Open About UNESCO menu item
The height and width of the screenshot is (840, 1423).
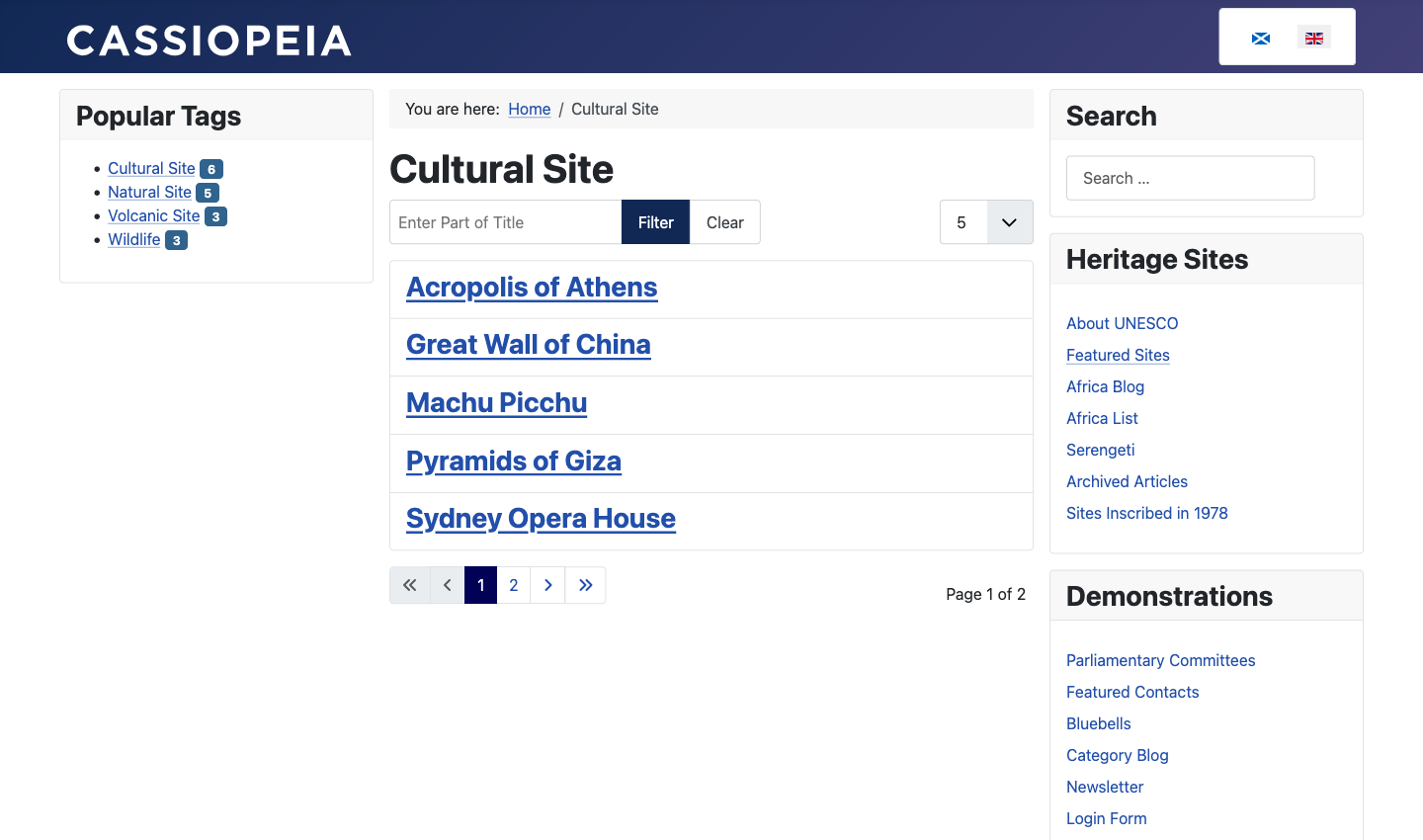click(x=1123, y=323)
